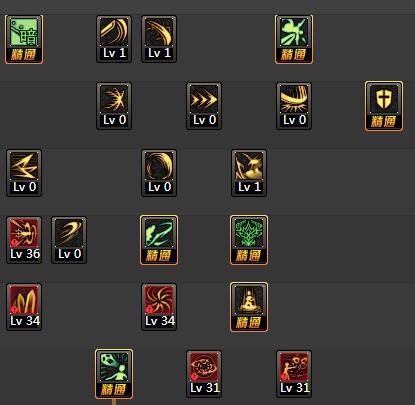Click the branching cracks Lv 0 skill
Viewport: 415px width, 405px height.
(114, 106)
